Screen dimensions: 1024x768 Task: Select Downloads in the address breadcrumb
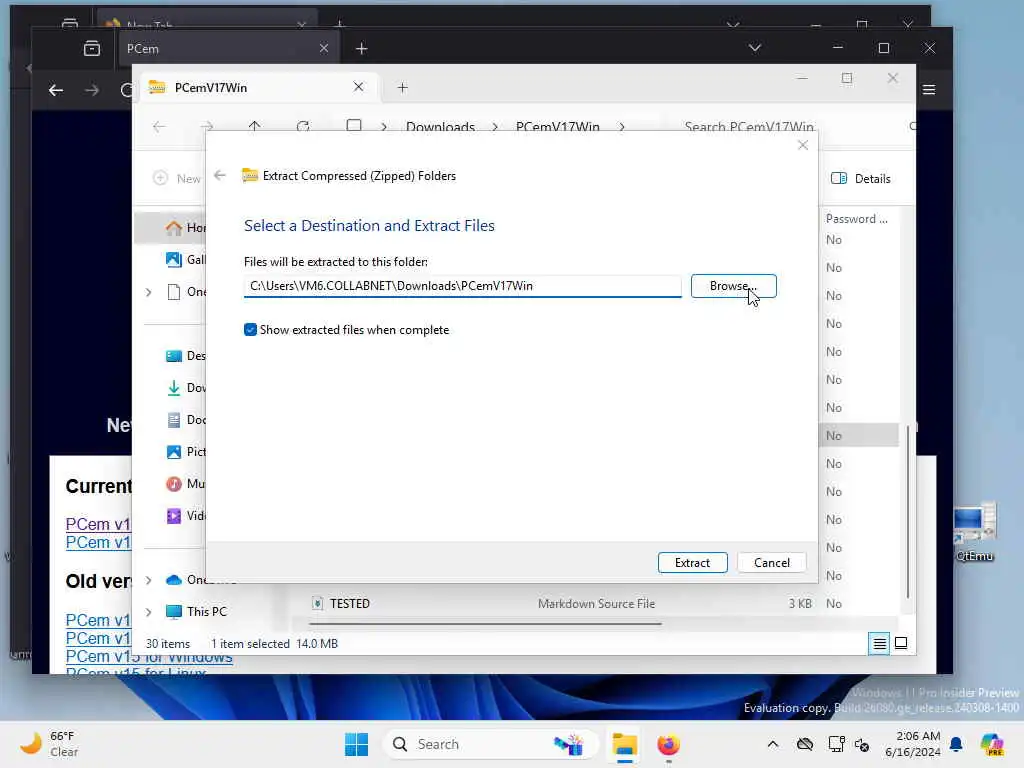(x=440, y=127)
